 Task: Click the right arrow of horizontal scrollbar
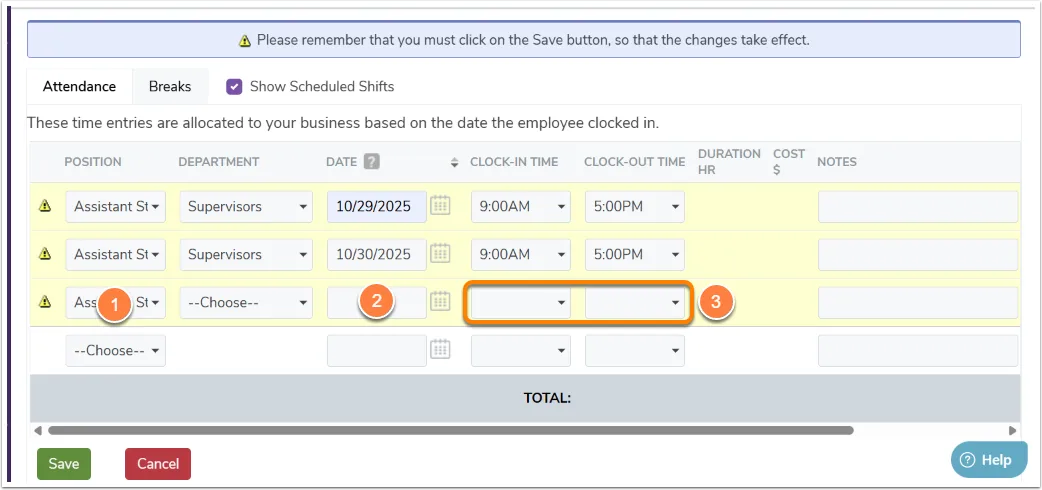coord(1013,431)
